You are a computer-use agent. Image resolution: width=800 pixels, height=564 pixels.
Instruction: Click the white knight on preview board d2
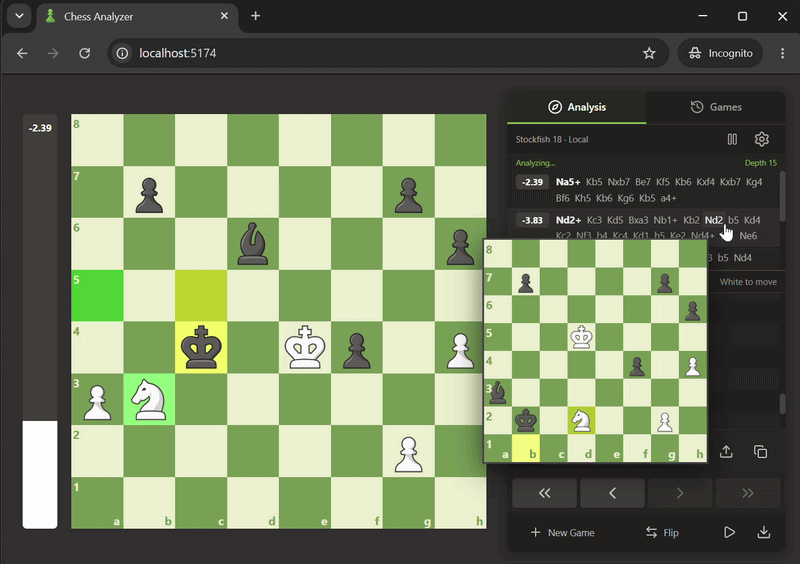coord(581,421)
